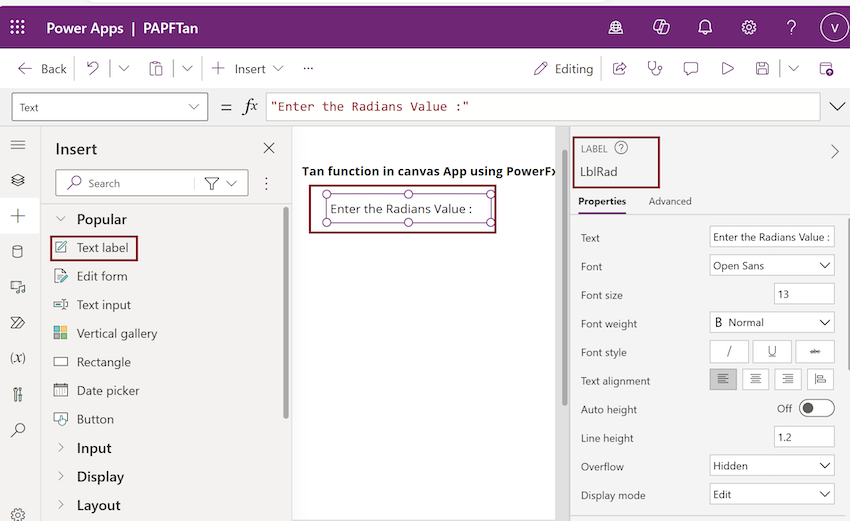Open the Display mode dropdown

click(x=771, y=494)
